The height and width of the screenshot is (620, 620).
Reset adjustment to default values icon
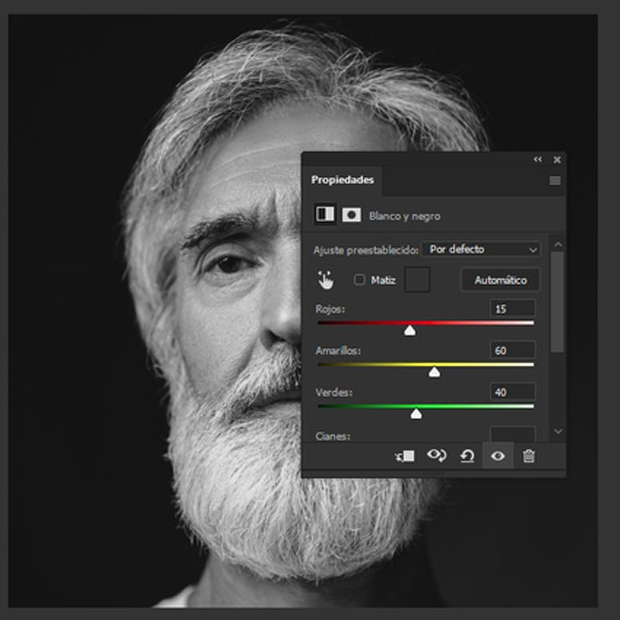click(467, 456)
